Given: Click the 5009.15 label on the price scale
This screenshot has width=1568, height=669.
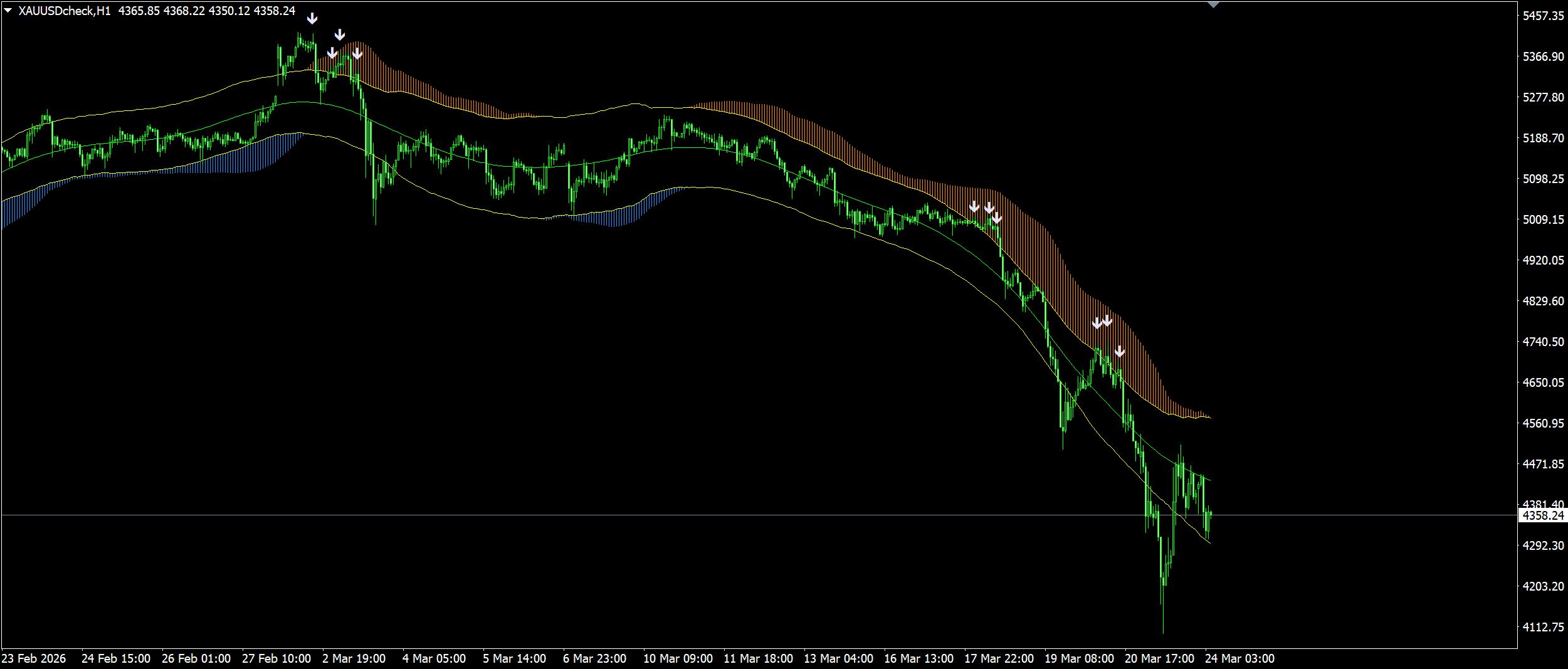Looking at the screenshot, I should (x=1543, y=219).
